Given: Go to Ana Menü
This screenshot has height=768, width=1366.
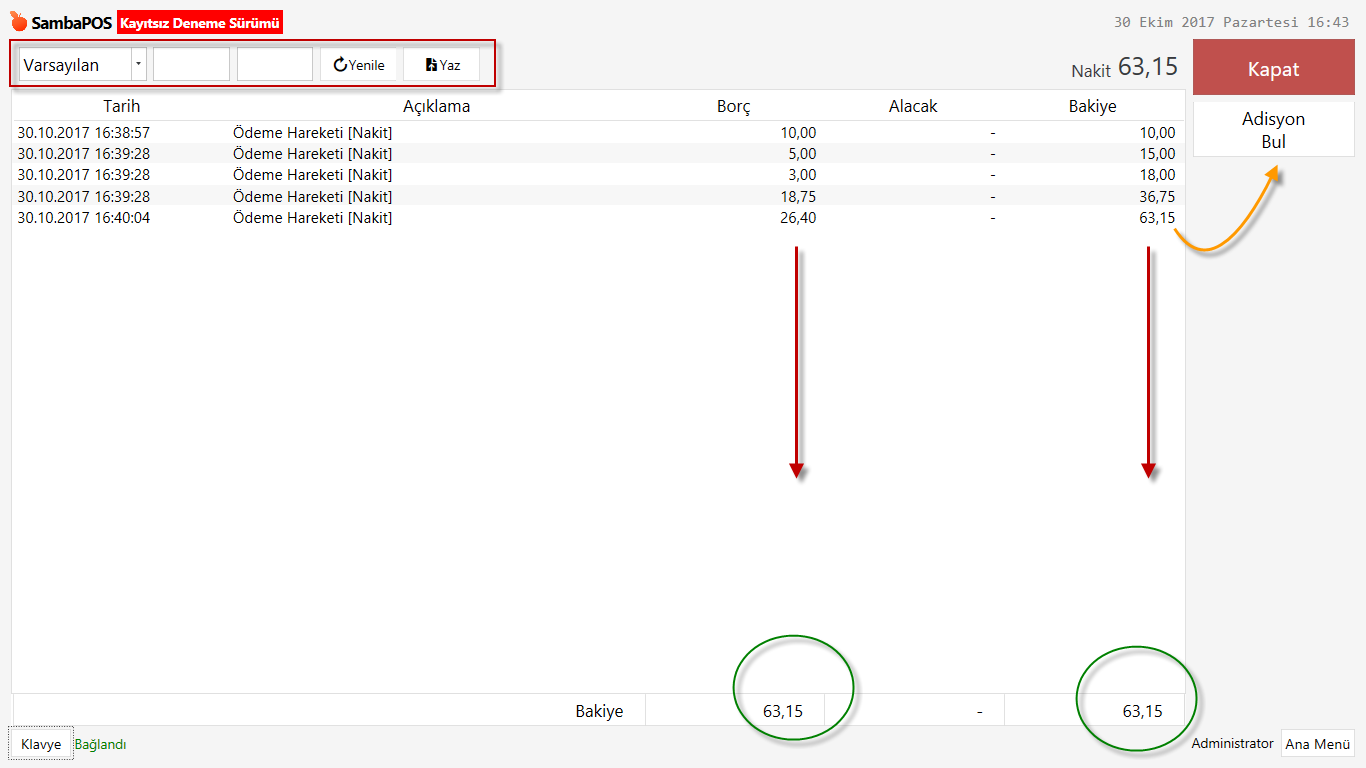Looking at the screenshot, I should pos(1317,744).
